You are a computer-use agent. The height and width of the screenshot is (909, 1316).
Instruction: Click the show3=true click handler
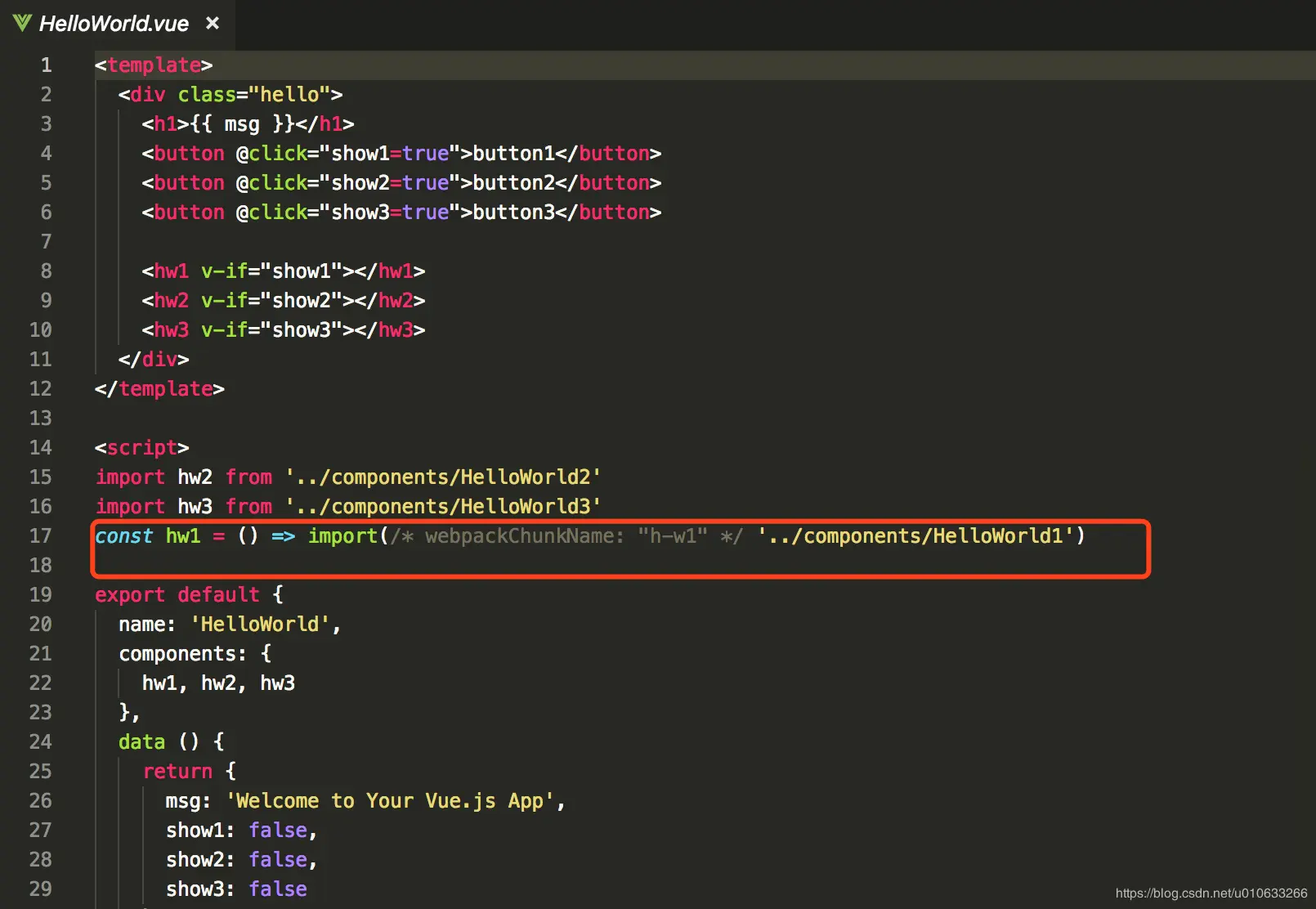click(389, 213)
